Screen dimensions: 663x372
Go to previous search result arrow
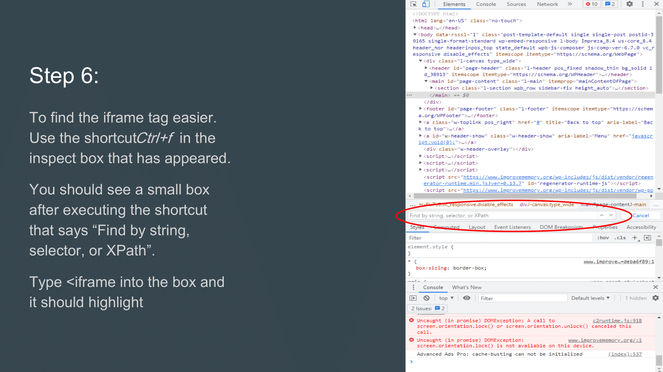[601, 216]
